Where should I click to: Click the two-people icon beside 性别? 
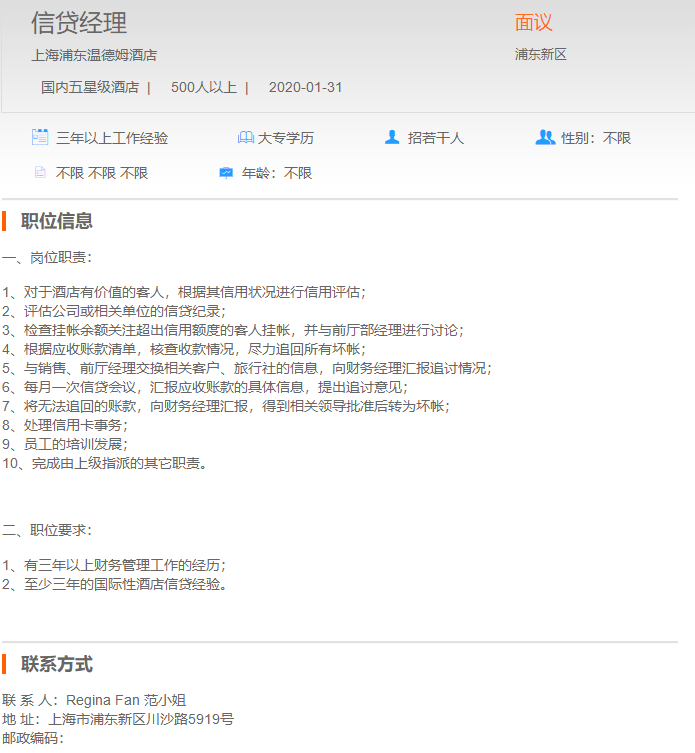[545, 138]
